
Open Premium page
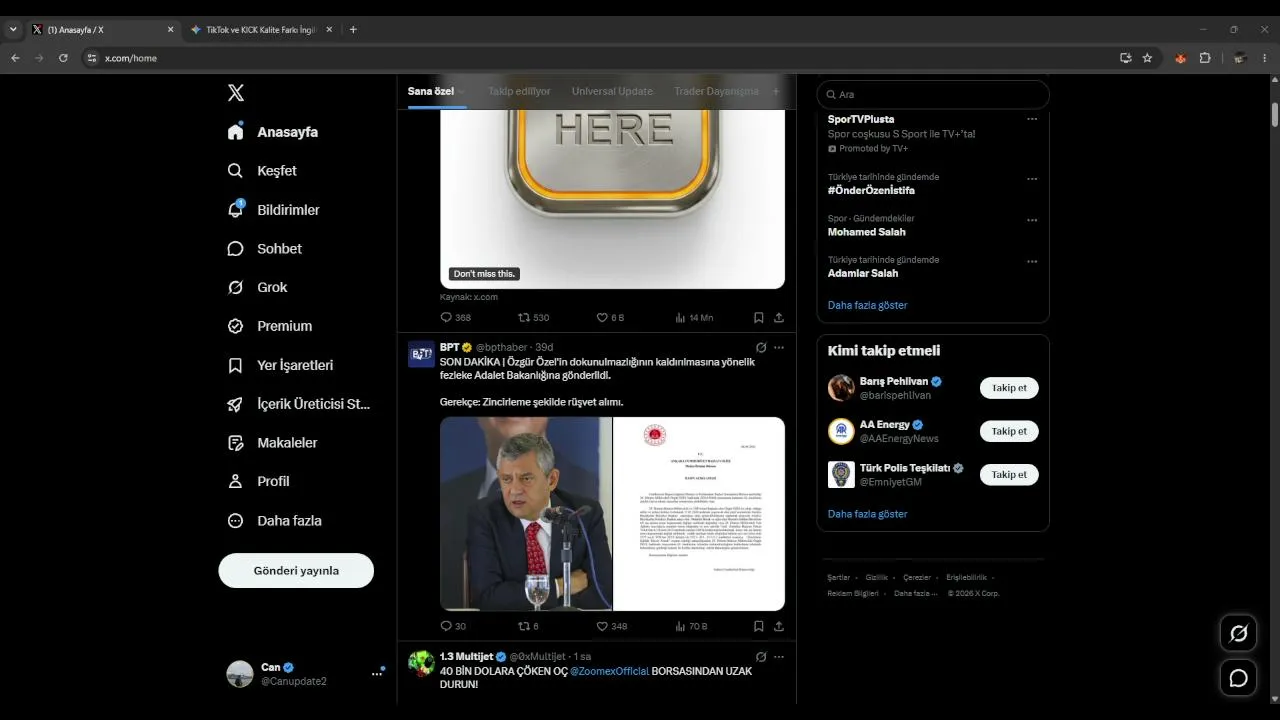pos(270,326)
